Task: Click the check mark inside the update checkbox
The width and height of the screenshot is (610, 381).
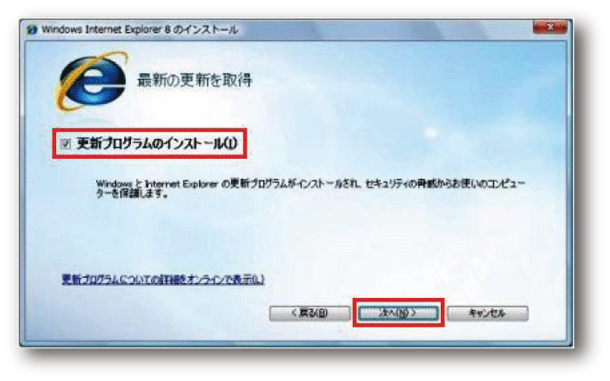Action: point(65,144)
